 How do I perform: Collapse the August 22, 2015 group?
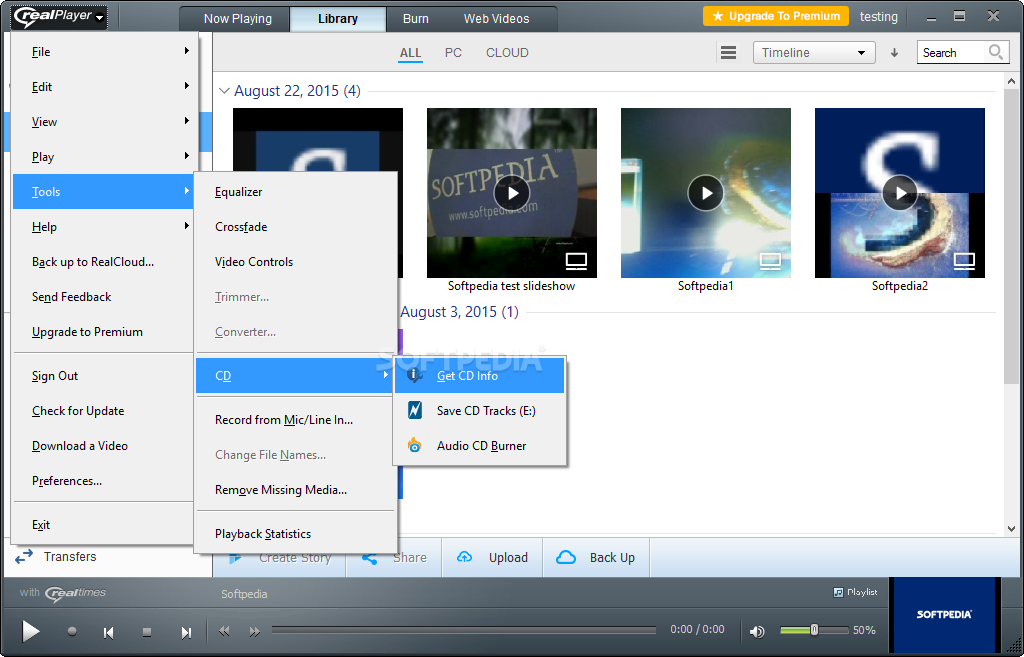click(224, 91)
